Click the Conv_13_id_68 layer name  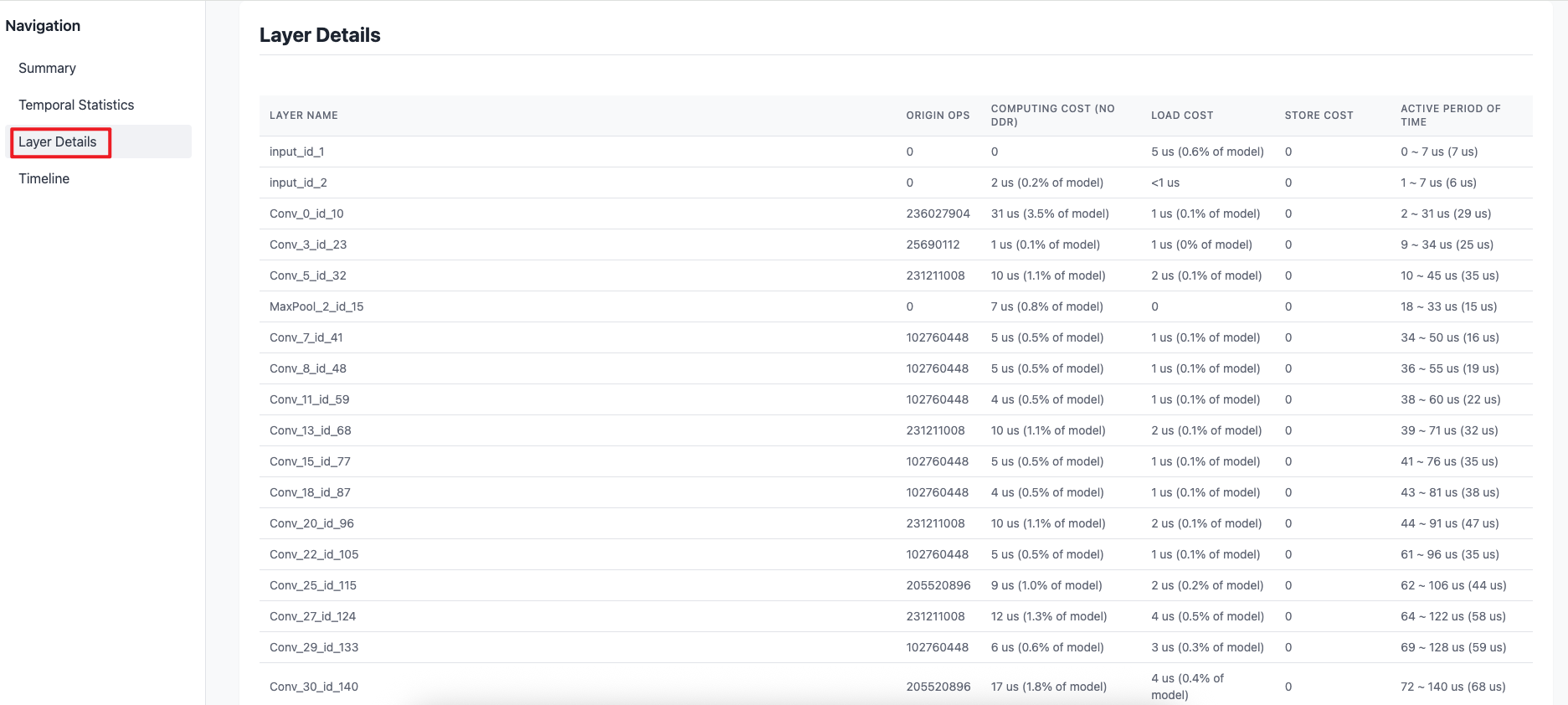tap(311, 430)
